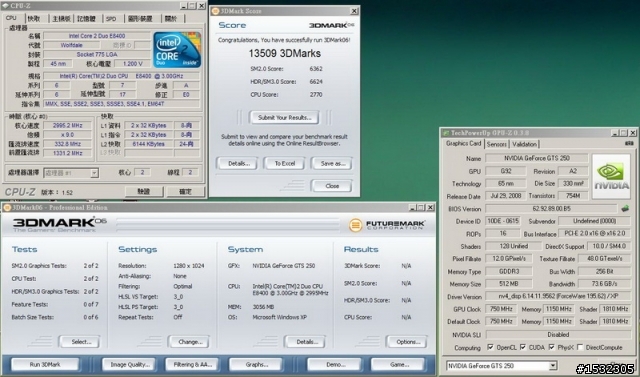Export the score with To Excel
Screen dimensions: 640x377
click(284, 164)
